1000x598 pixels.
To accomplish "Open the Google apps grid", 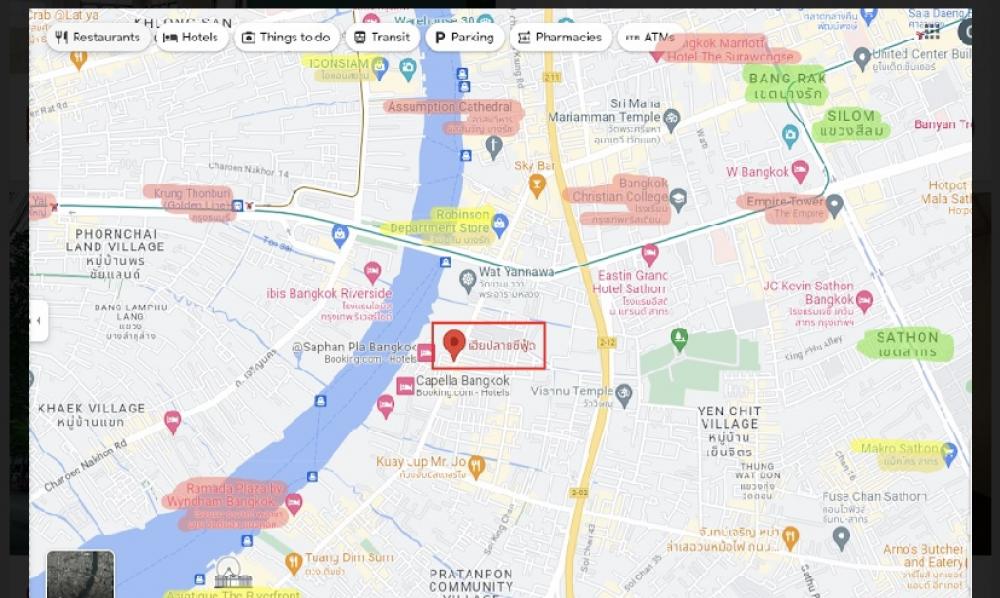I will pos(932,31).
